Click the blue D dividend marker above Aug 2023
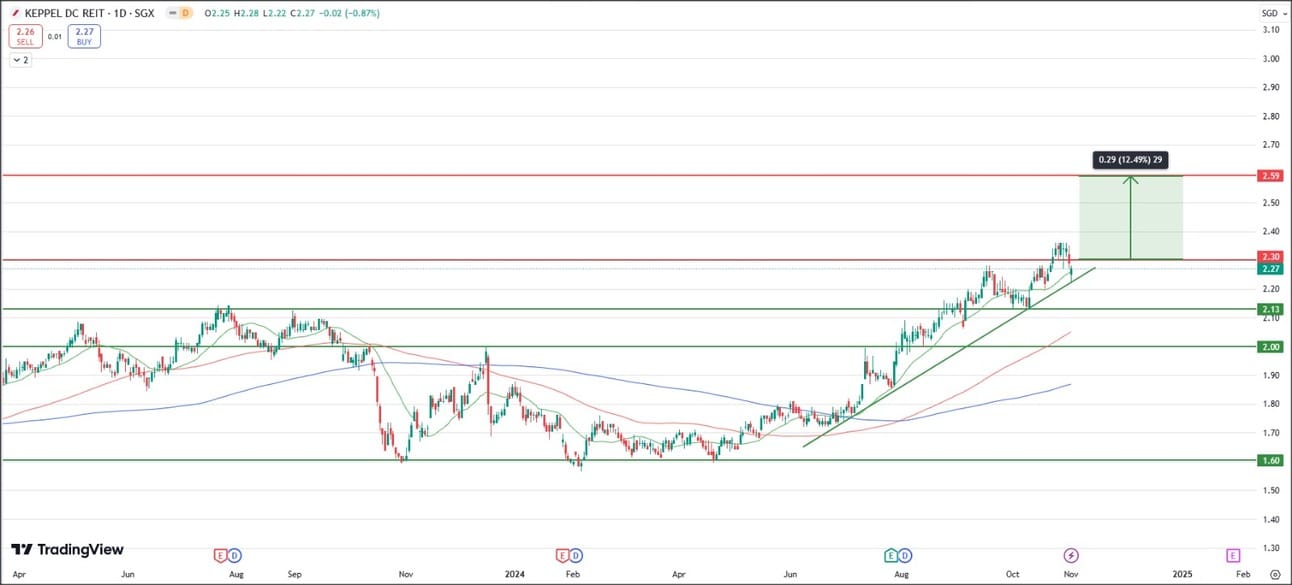 (234, 555)
